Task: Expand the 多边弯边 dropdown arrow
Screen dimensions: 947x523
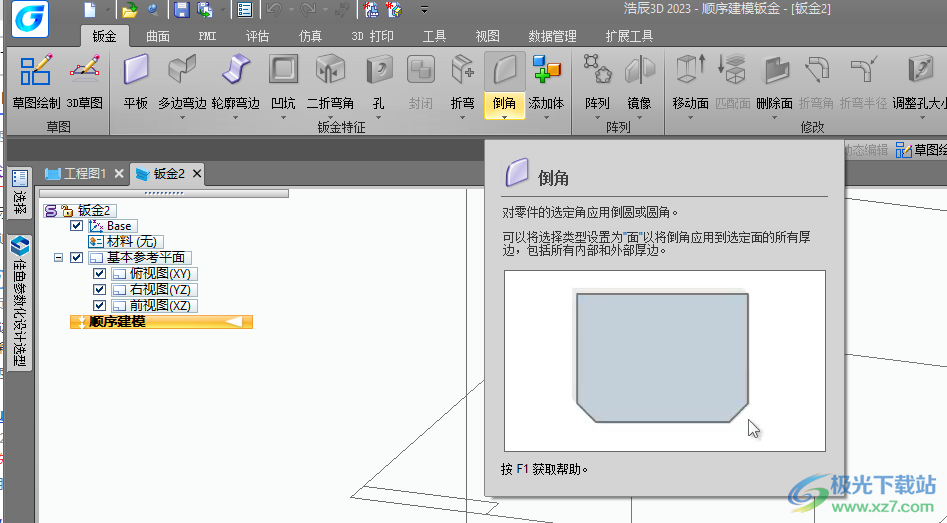Action: (182, 118)
